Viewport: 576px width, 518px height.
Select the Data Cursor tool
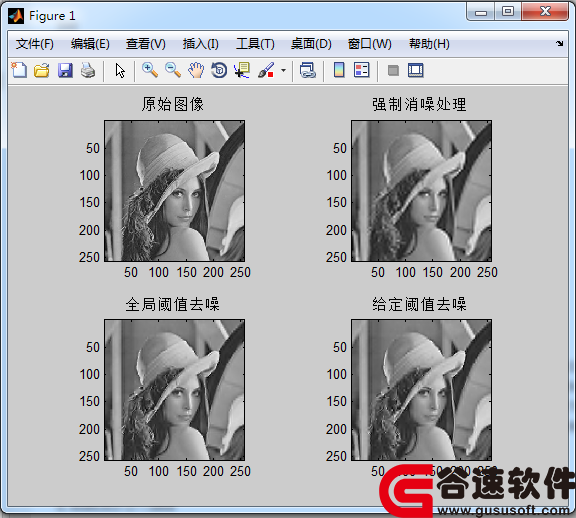[x=242, y=70]
